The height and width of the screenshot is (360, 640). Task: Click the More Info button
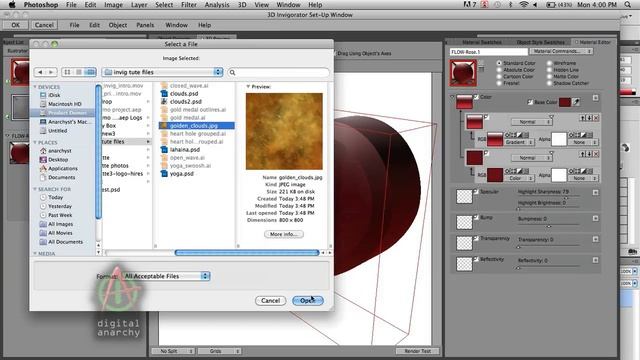pos(284,234)
